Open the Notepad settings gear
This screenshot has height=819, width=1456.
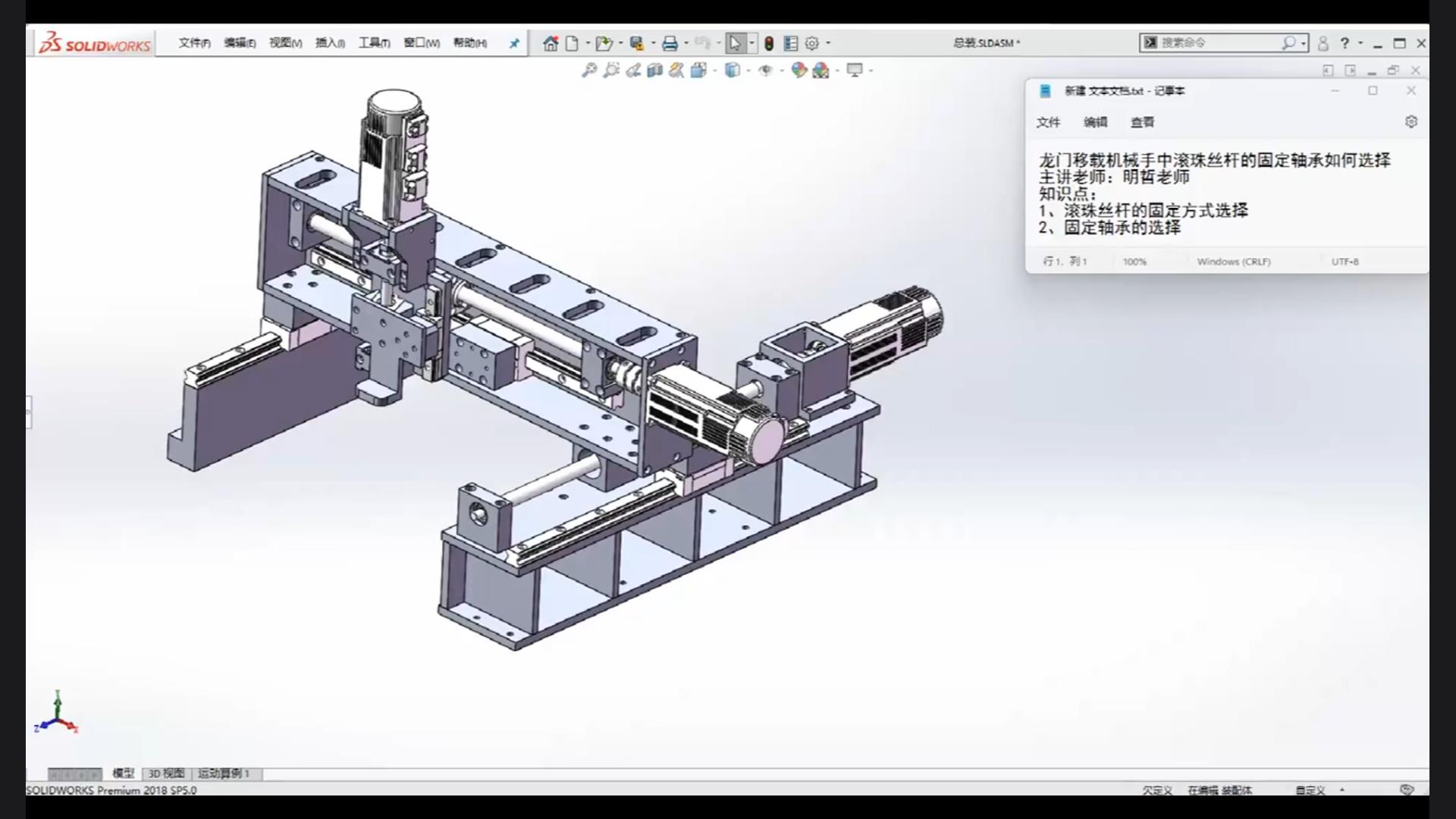coord(1411,121)
